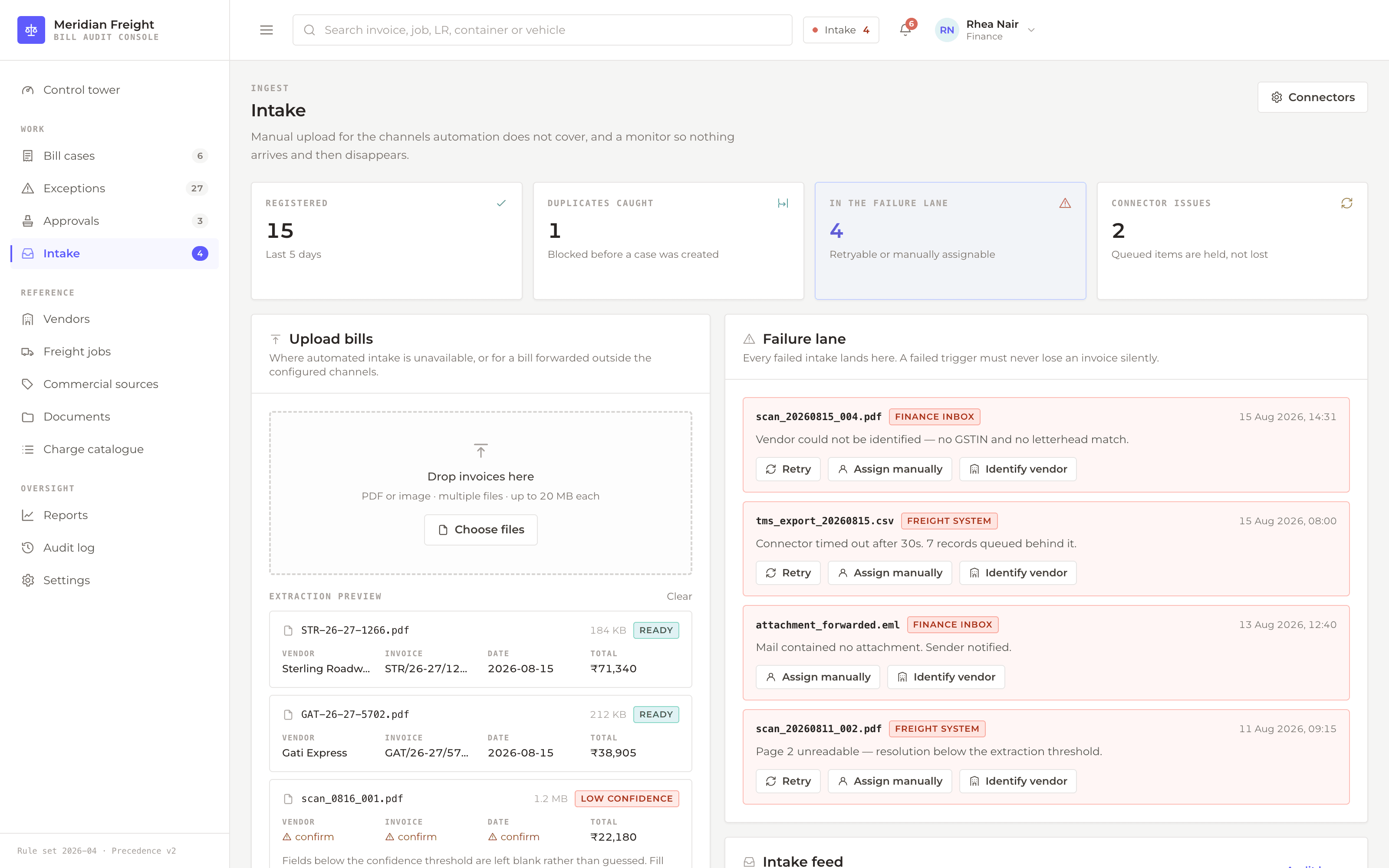
Task: Click the Failure lane heading warning icon
Action: click(x=749, y=339)
